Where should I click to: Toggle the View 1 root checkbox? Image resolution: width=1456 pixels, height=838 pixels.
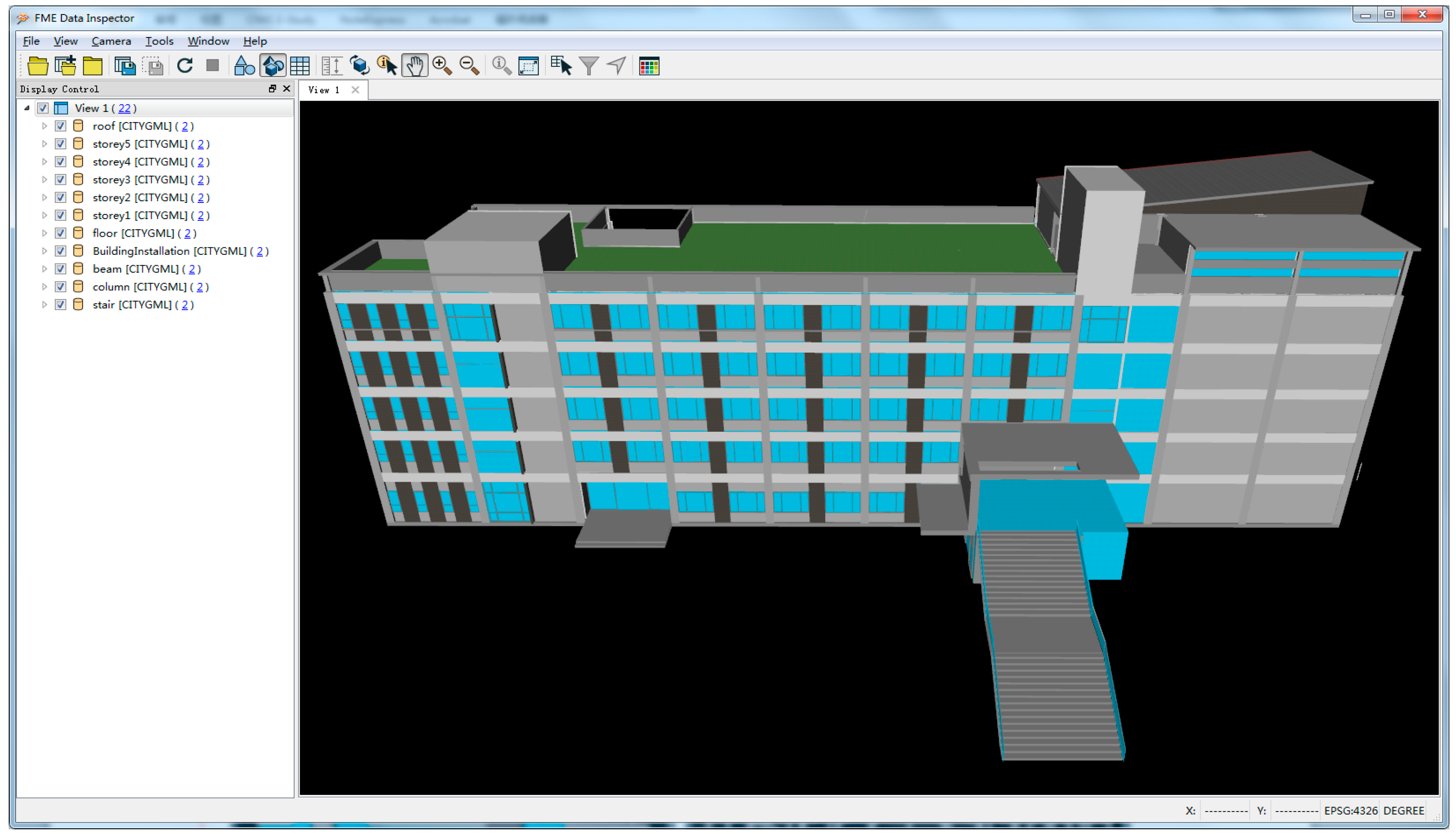coord(42,108)
